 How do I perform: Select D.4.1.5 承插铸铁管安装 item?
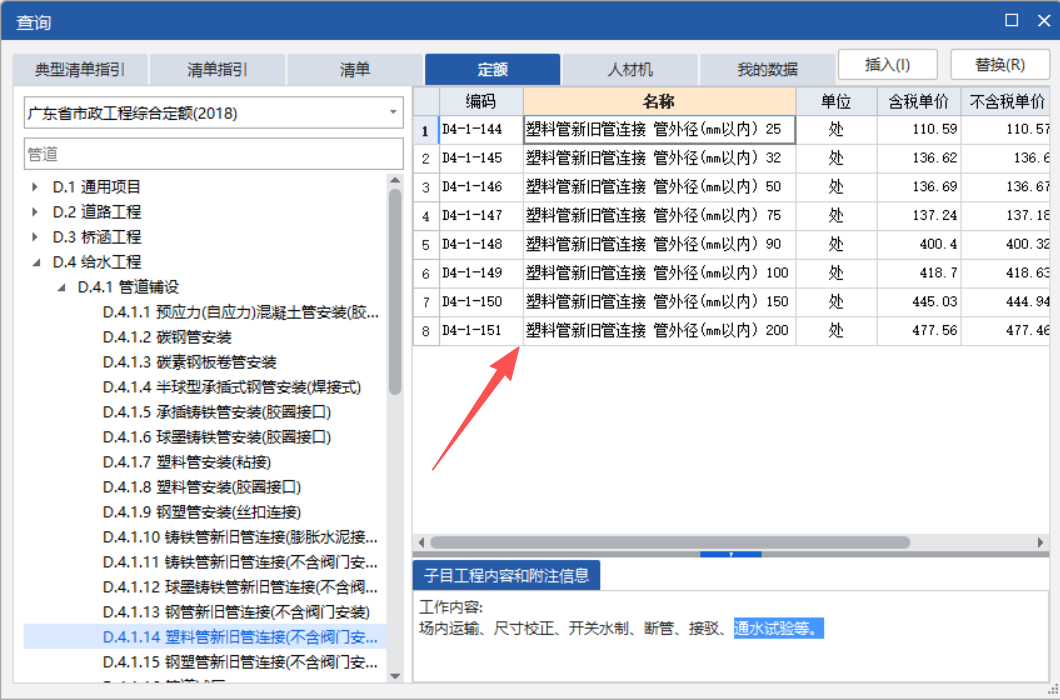tap(216, 412)
